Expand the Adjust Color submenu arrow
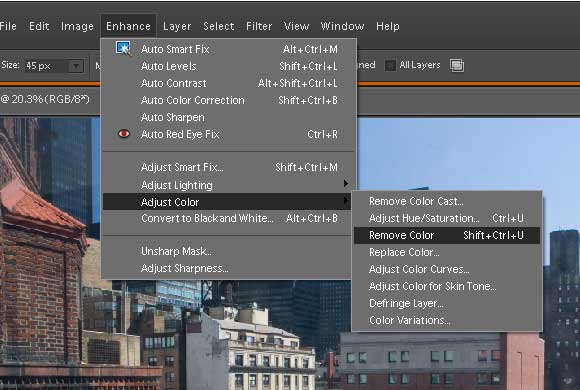Viewport: 580px width, 390px height. (345, 201)
